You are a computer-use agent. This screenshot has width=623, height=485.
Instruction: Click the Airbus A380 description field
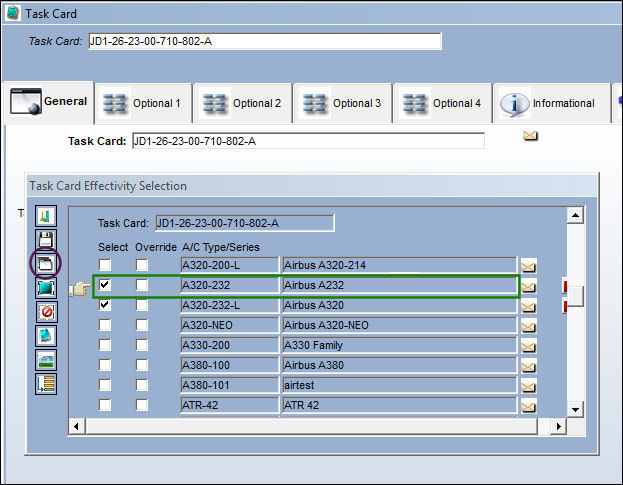tap(399, 365)
